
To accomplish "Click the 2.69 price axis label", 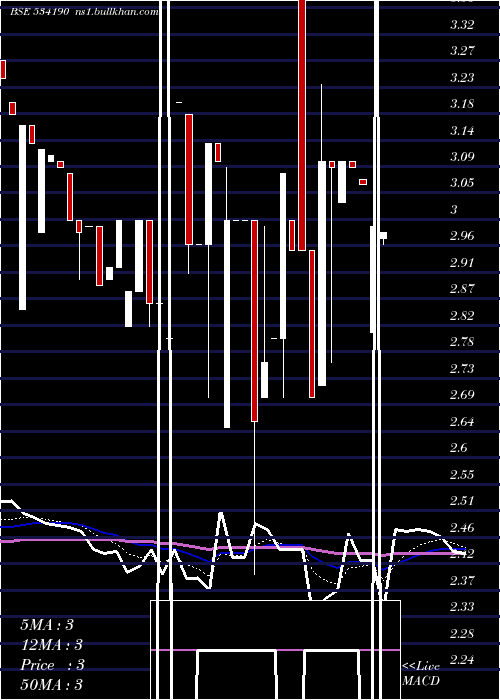I will pyautogui.click(x=462, y=395).
